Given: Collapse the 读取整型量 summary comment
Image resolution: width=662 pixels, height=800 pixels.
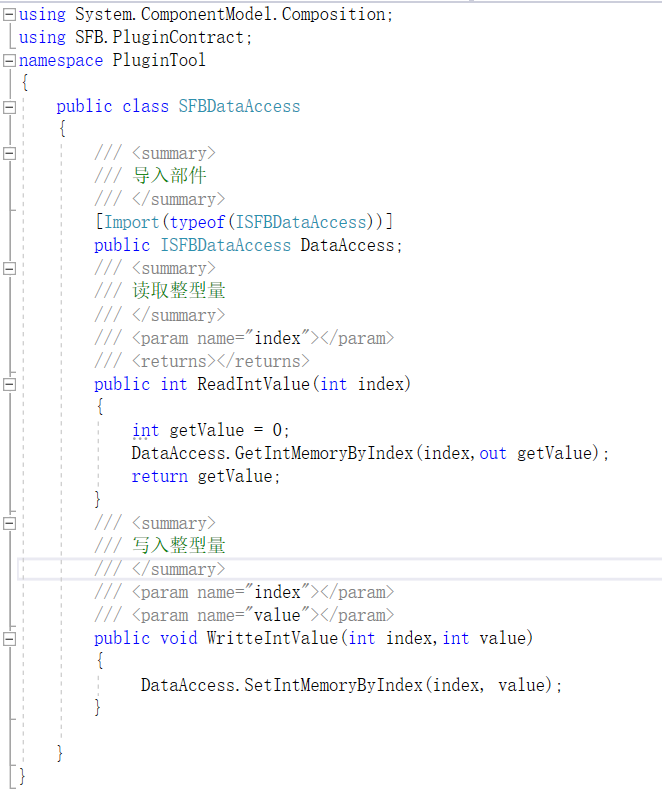Looking at the screenshot, I should (x=9, y=268).
